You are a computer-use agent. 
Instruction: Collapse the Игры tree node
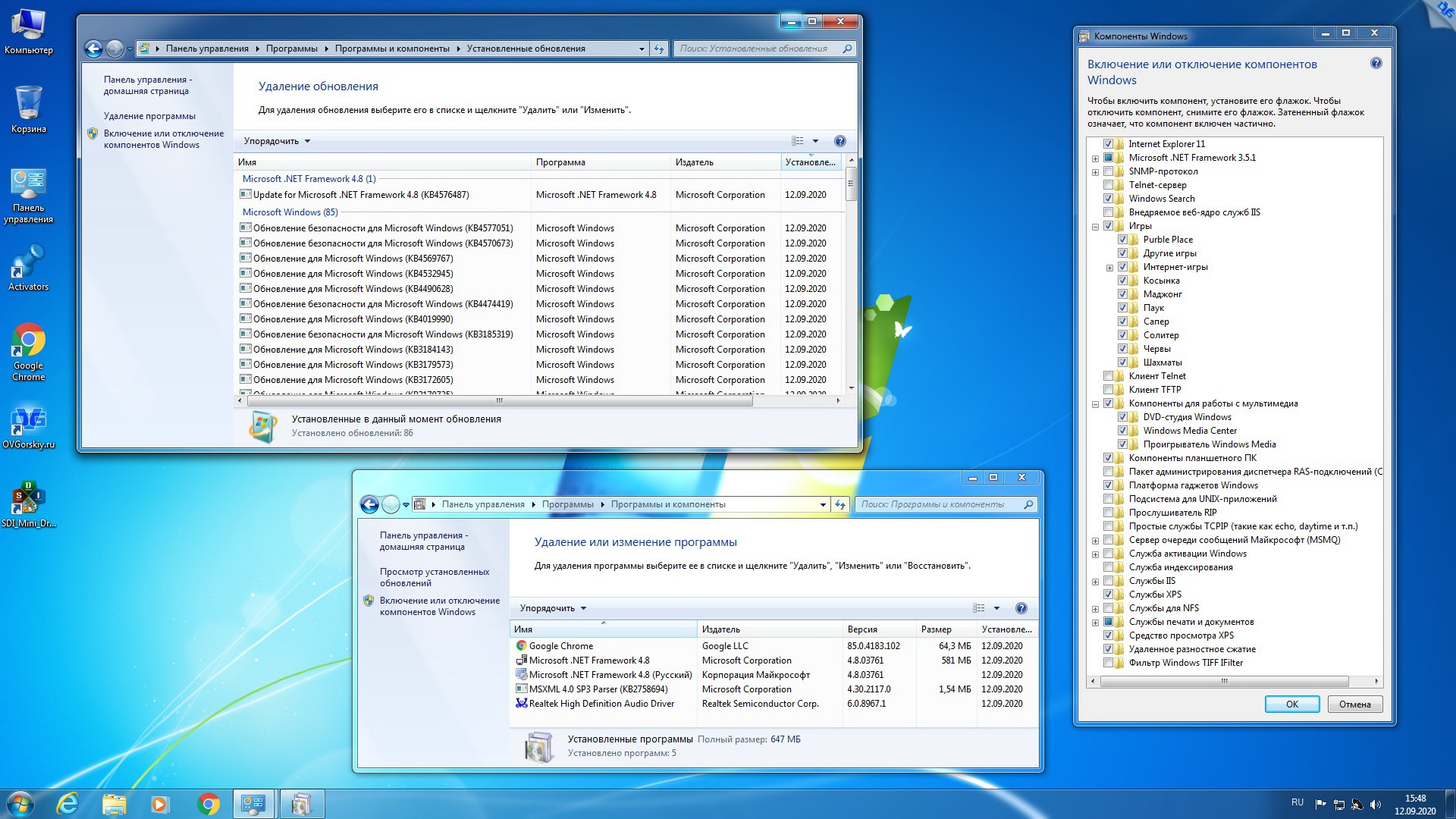(1095, 227)
